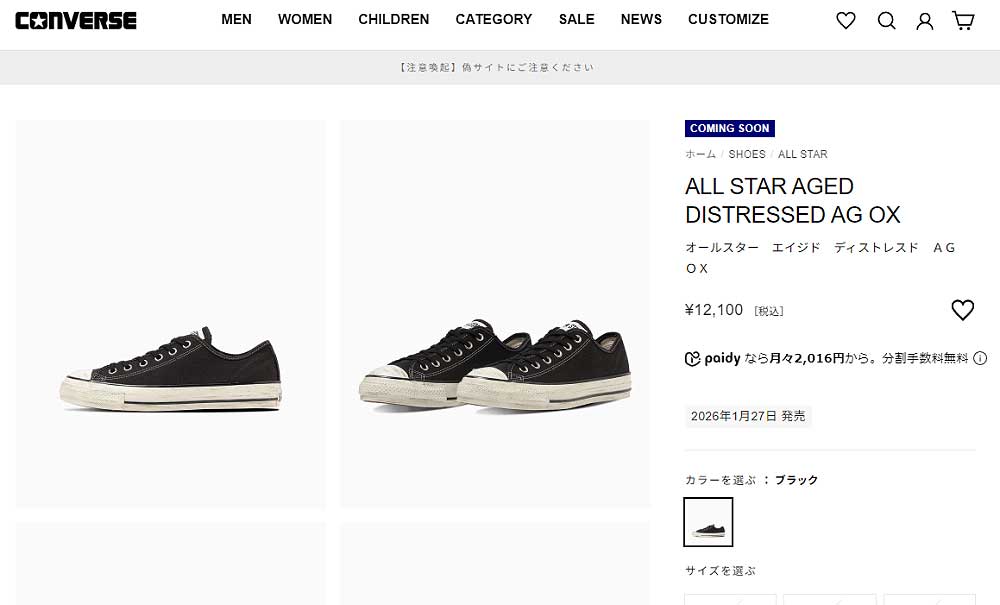Open the account profile icon
The height and width of the screenshot is (605, 1000).
[x=925, y=21]
